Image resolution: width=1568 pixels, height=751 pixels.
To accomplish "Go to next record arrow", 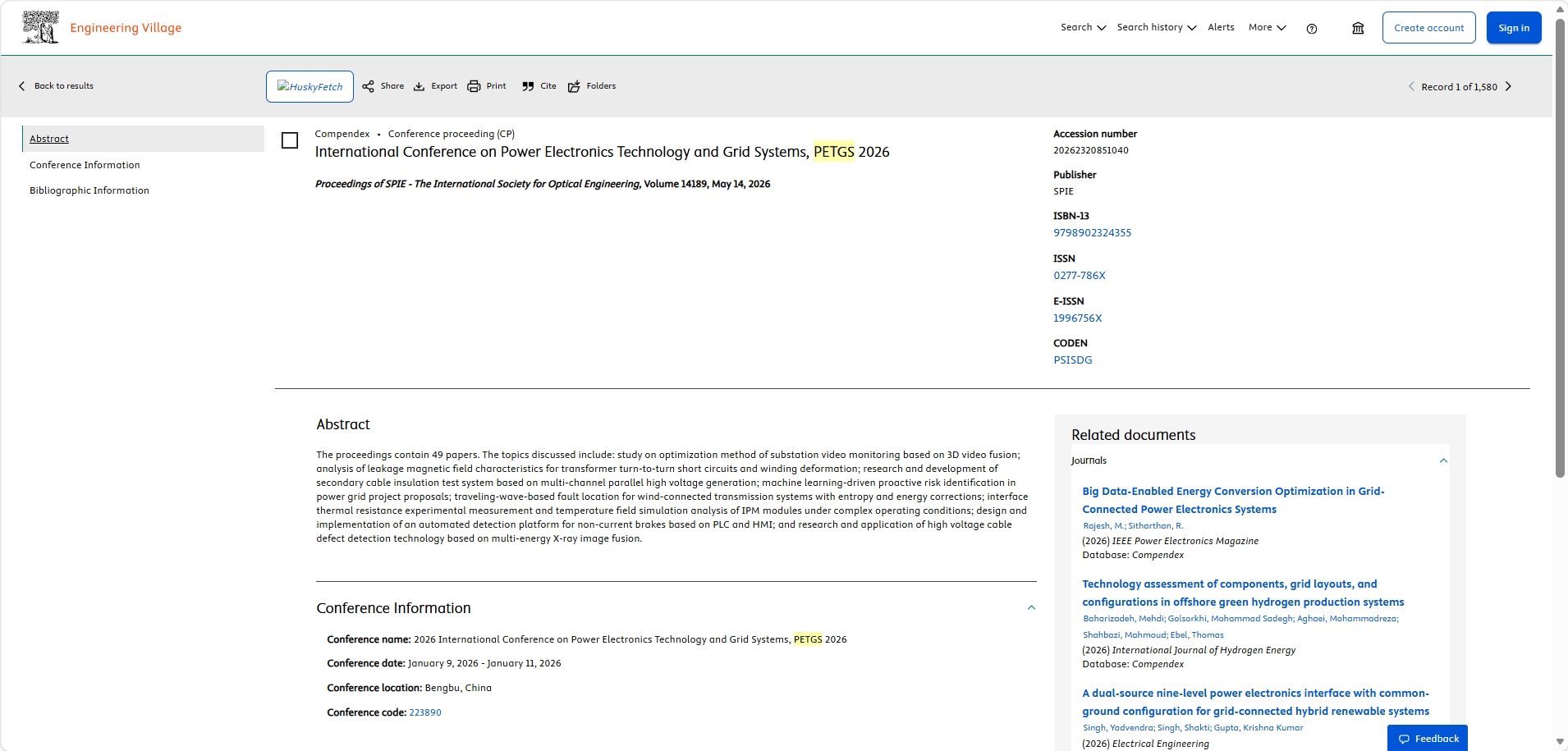I will [x=1508, y=86].
